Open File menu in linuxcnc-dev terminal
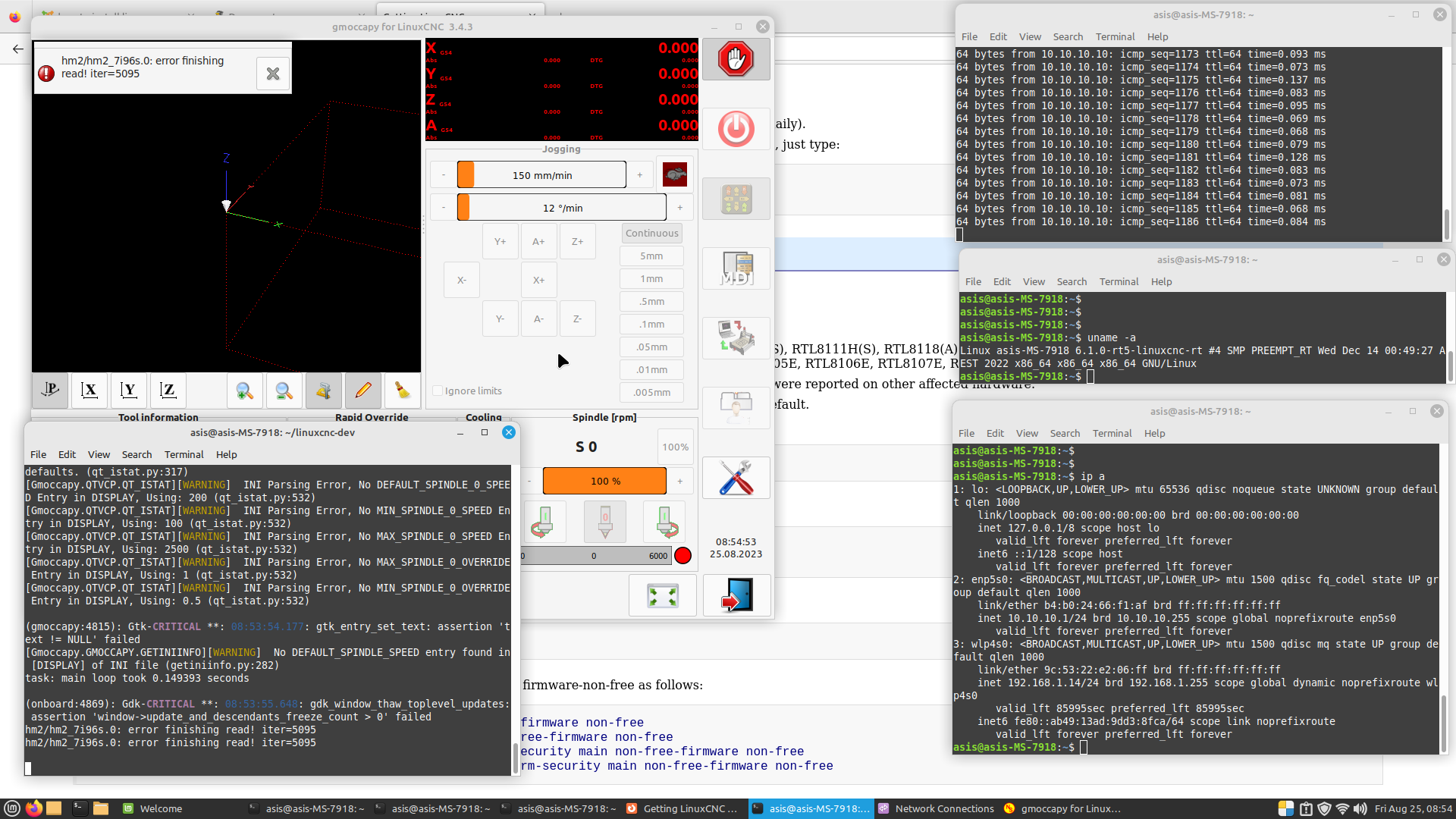 [x=38, y=454]
